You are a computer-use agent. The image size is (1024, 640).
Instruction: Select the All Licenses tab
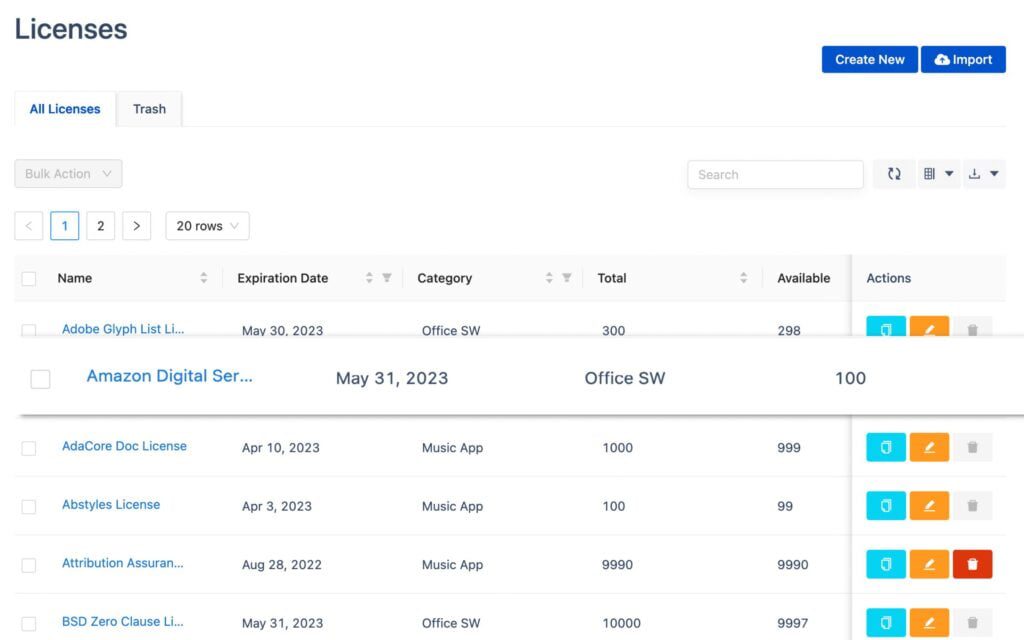[64, 108]
